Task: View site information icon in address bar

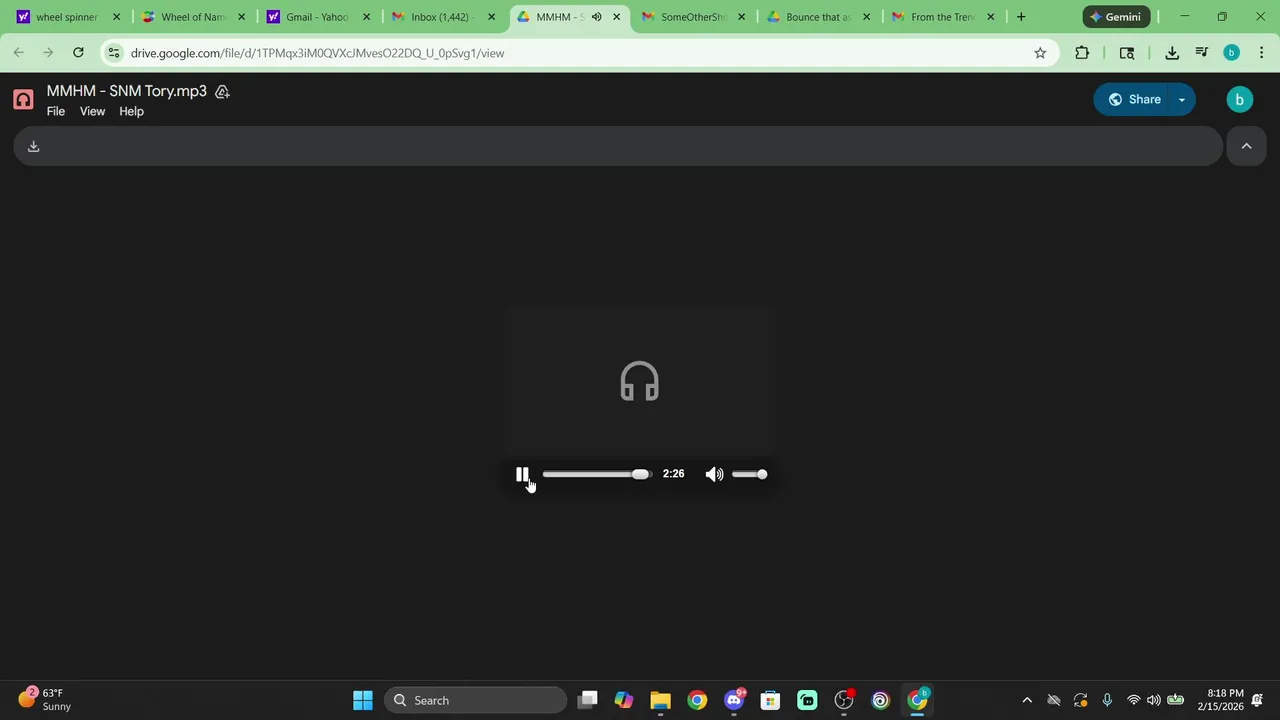Action: (114, 53)
